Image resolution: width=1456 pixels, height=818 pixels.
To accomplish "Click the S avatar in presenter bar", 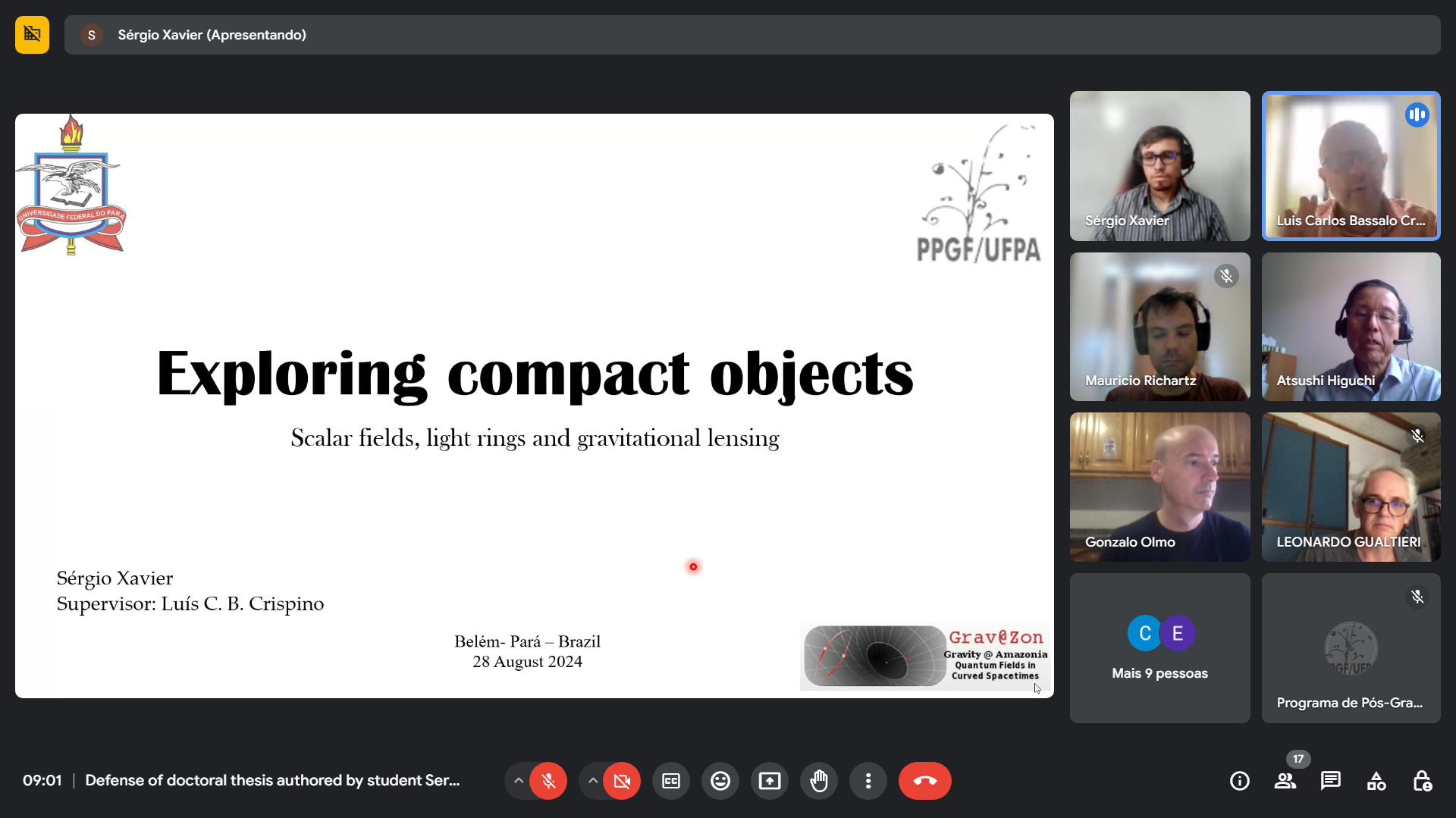I will pyautogui.click(x=92, y=35).
